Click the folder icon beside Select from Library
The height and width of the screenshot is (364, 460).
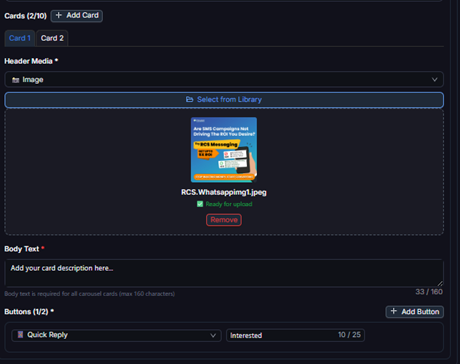[x=189, y=99]
